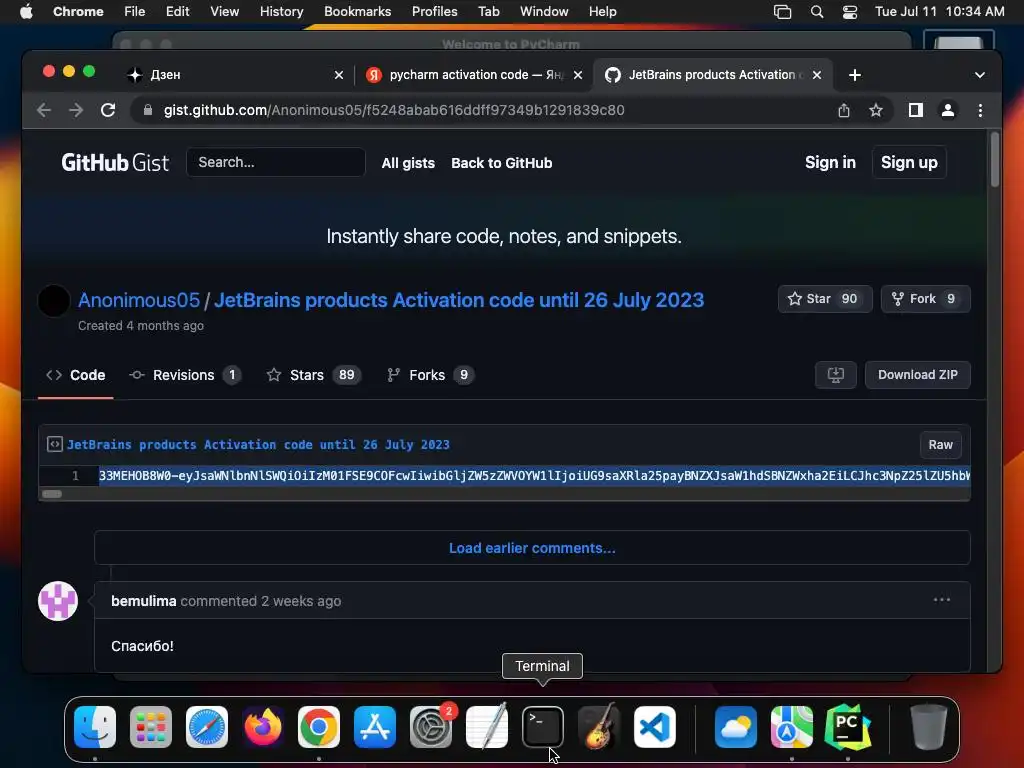Close the JetBrains products Activation tab
Screen dimensions: 1024x768
click(x=816, y=75)
